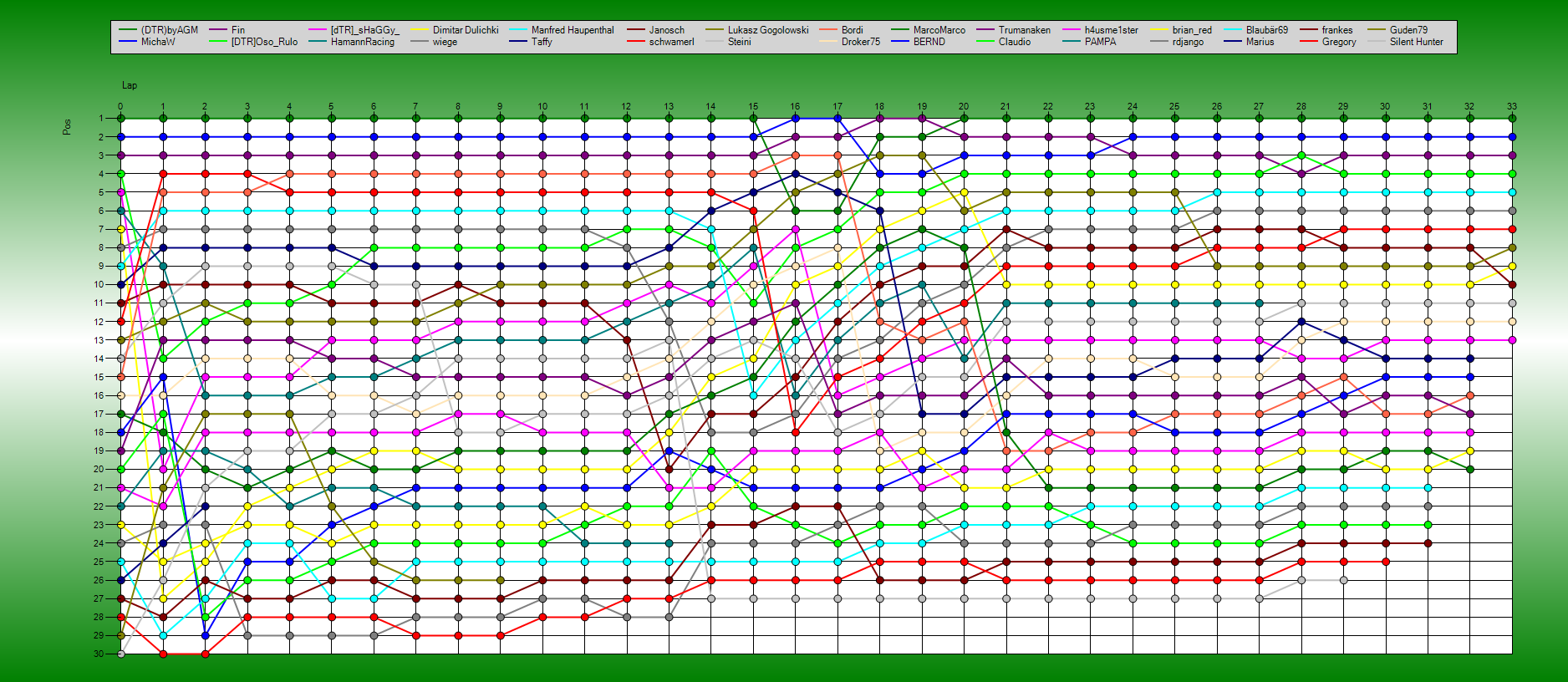Click position label 11 on the left axis
1568x682 pixels.
tap(99, 303)
